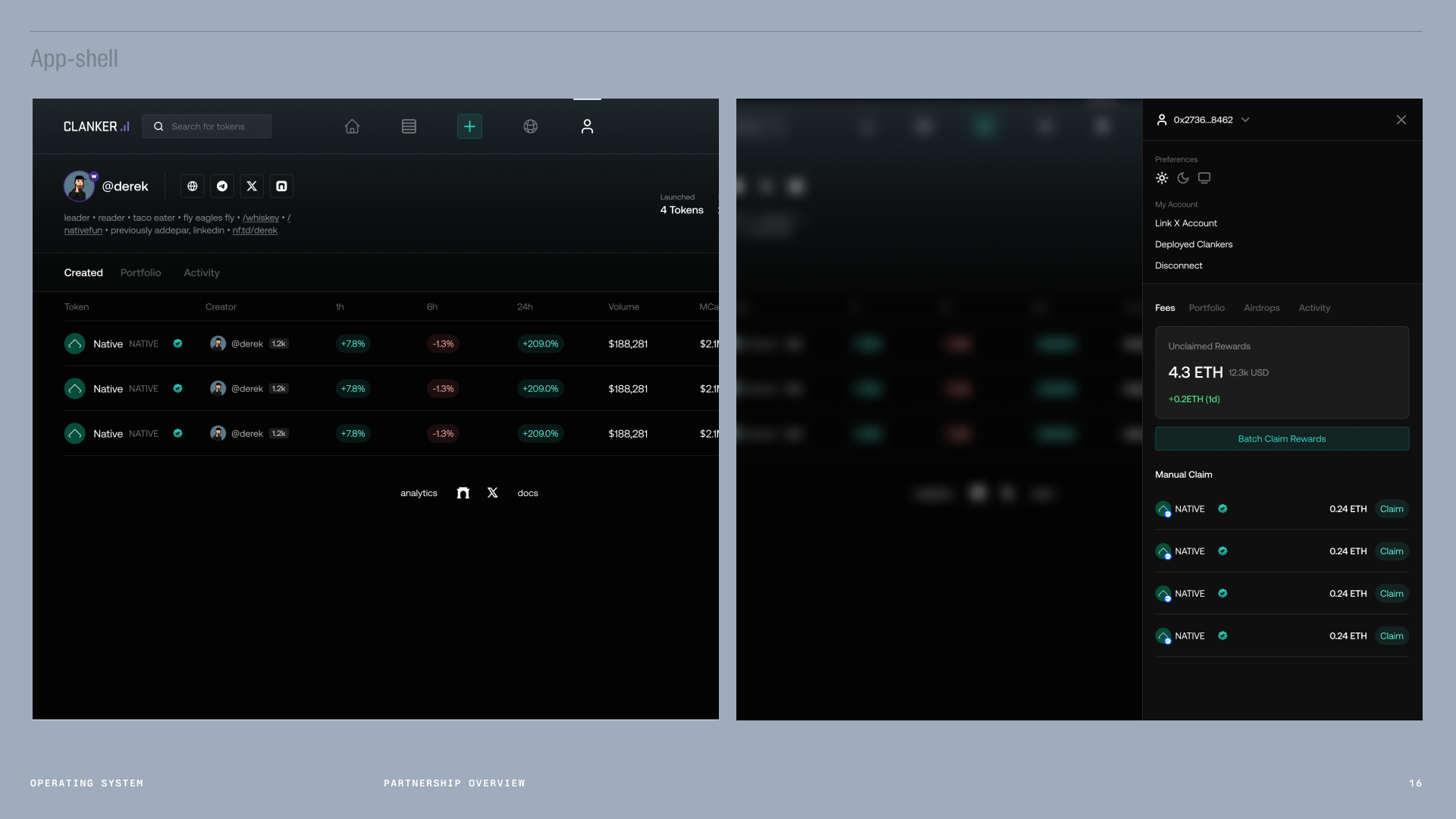Click +209.0% badge in third row
The width and height of the screenshot is (1456, 819).
point(541,434)
